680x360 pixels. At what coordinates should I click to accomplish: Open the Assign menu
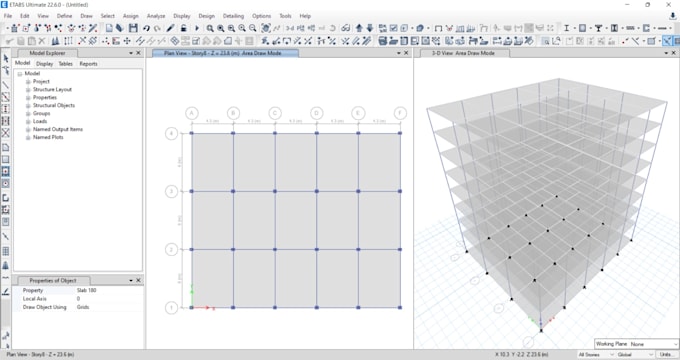[x=131, y=16]
